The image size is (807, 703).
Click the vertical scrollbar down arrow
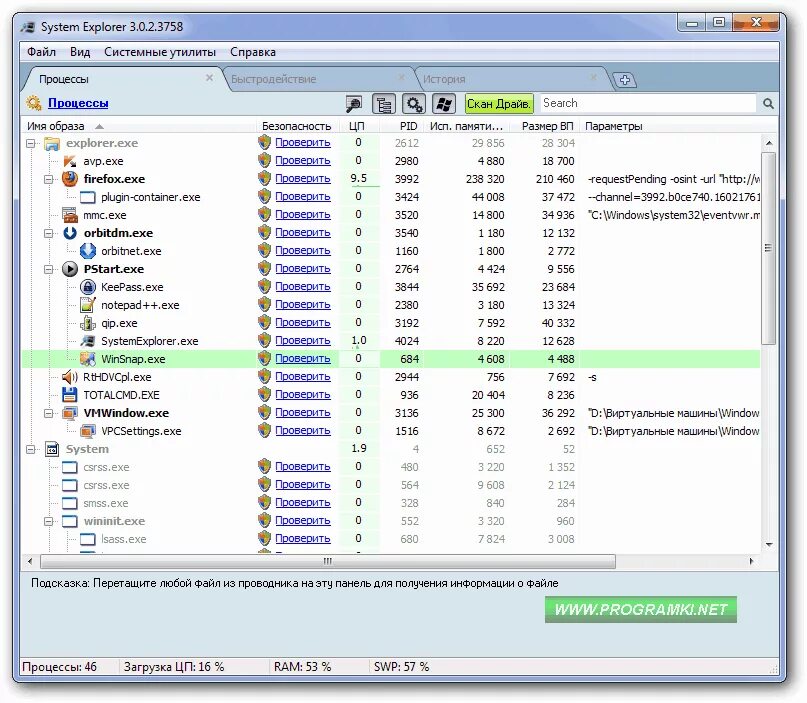coord(769,544)
